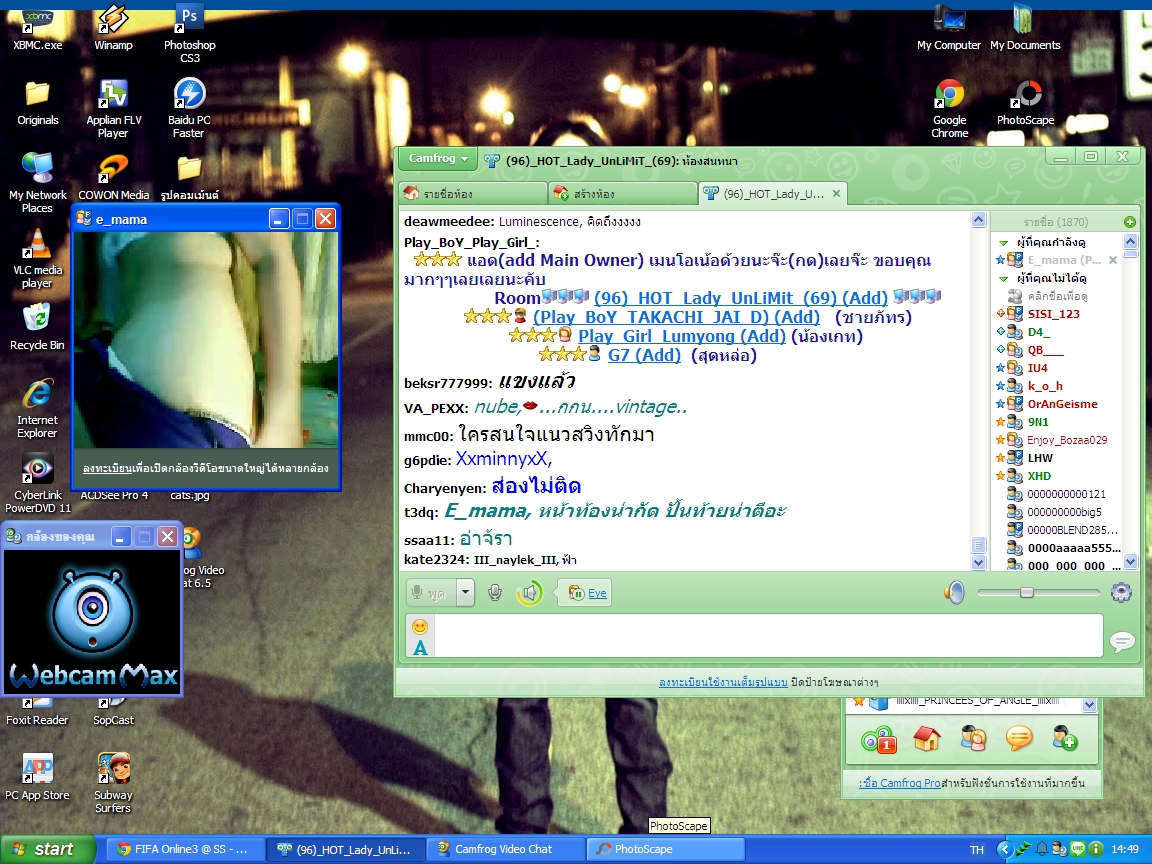
Task: Click the send message speech bubble icon
Action: 1122,642
